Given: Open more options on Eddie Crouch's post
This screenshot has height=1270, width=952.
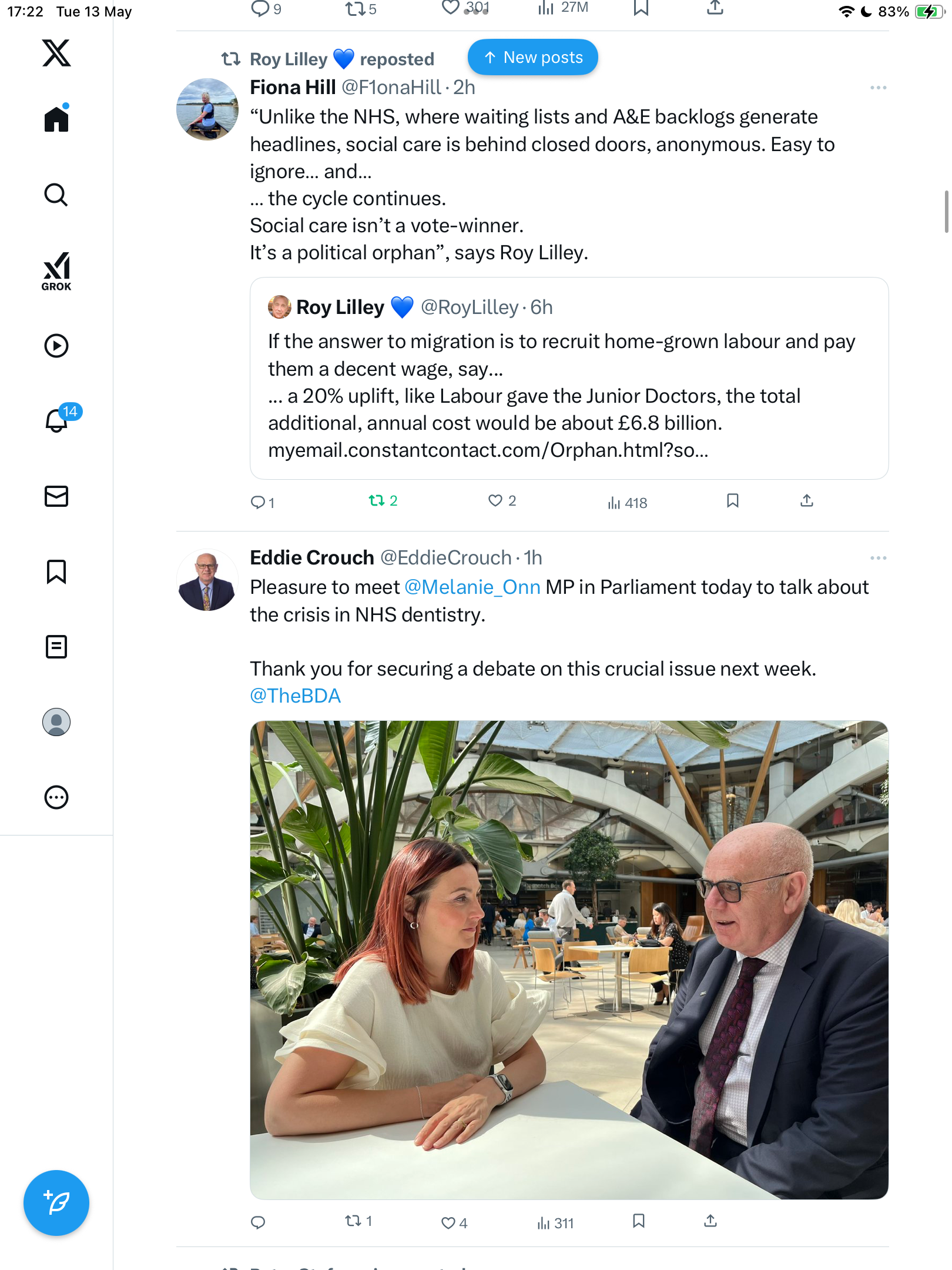Looking at the screenshot, I should coord(878,558).
